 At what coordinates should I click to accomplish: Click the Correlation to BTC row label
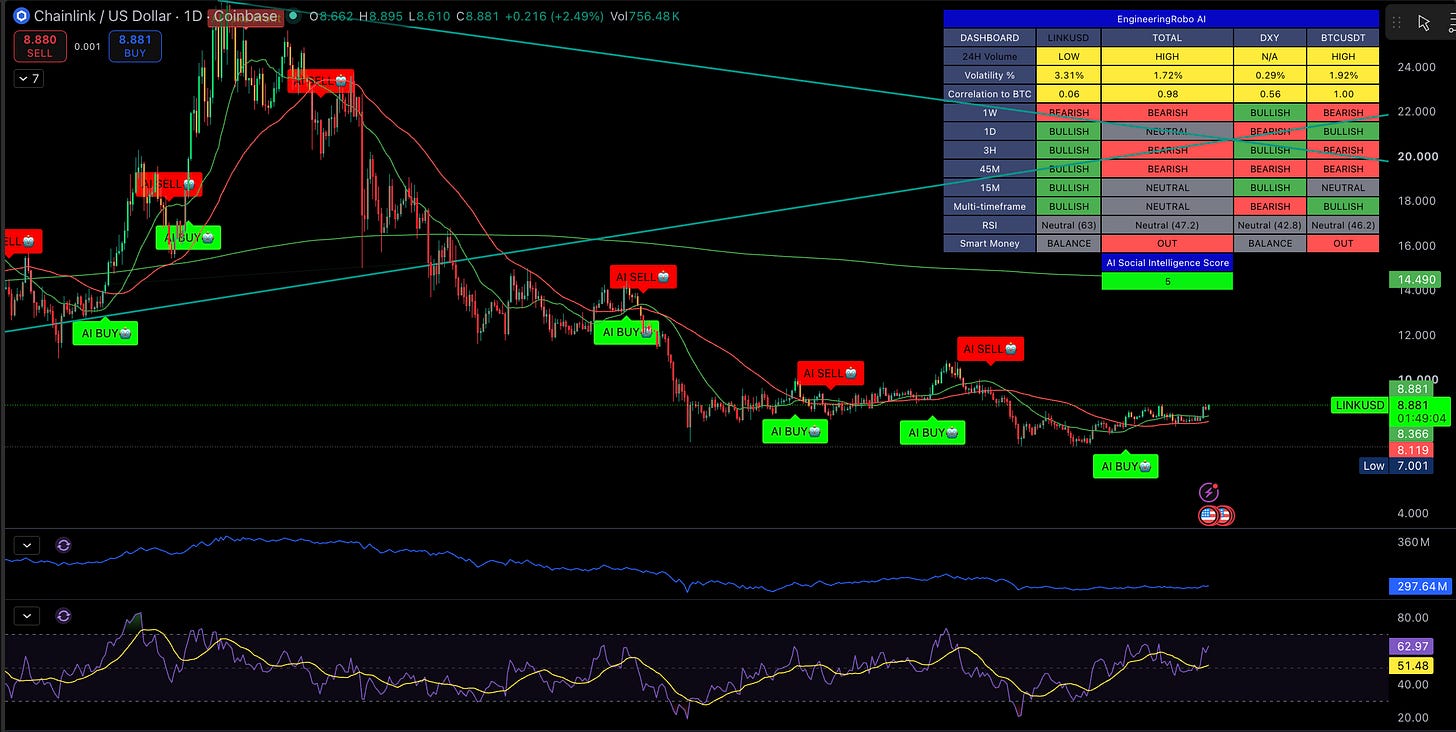(x=990, y=94)
